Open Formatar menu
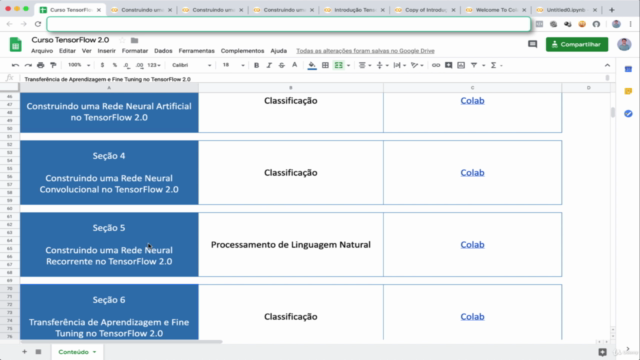 click(x=135, y=51)
